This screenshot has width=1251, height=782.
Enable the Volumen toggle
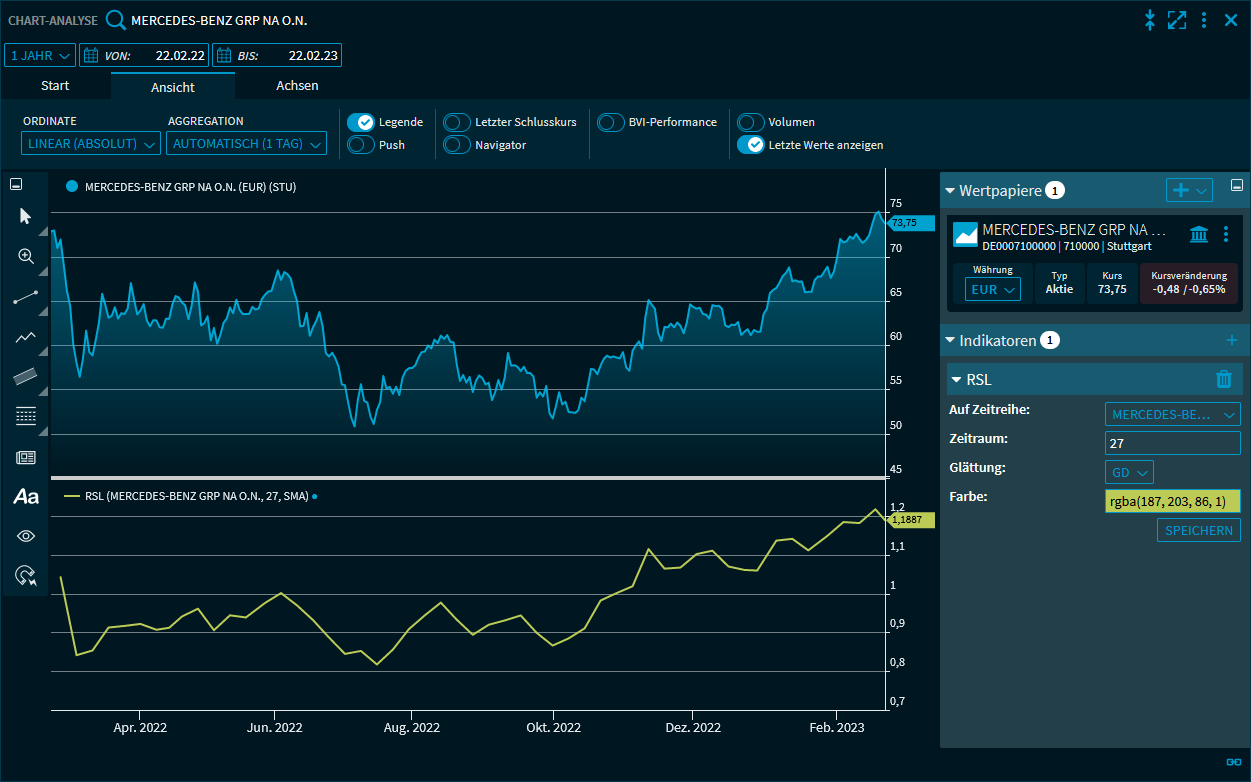(751, 122)
